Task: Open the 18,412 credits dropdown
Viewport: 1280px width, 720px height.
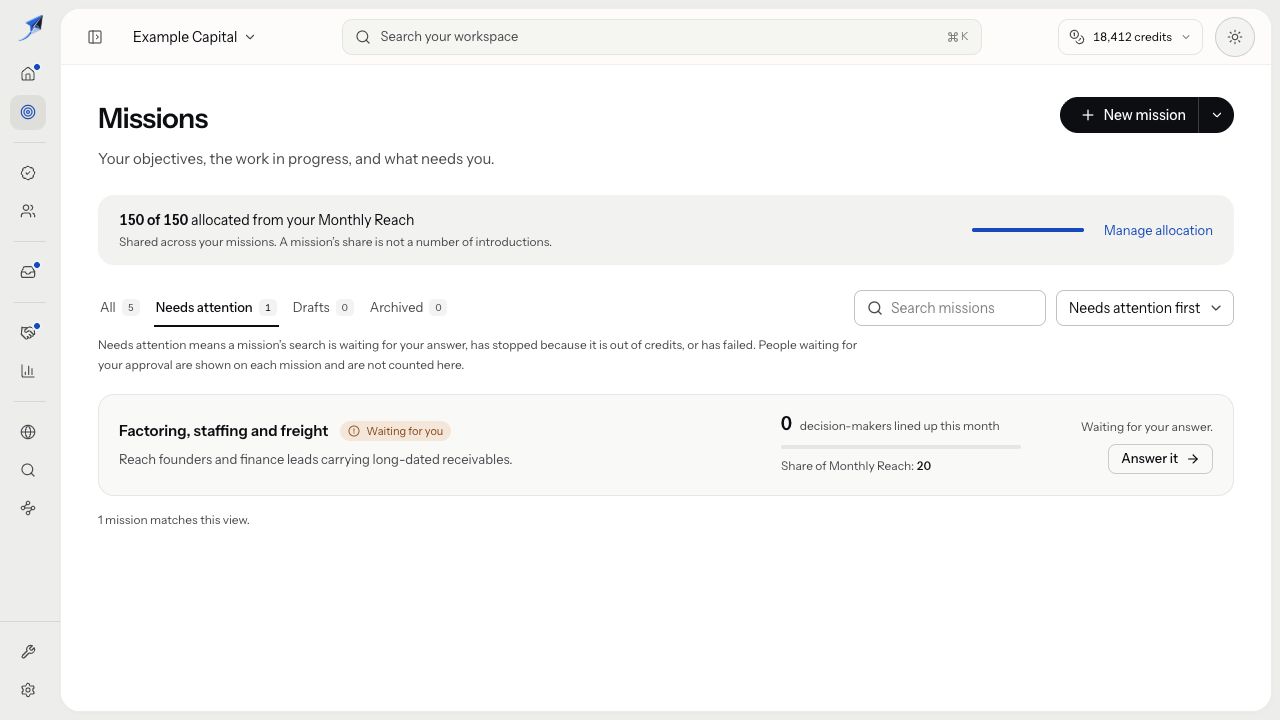Action: tap(1130, 37)
